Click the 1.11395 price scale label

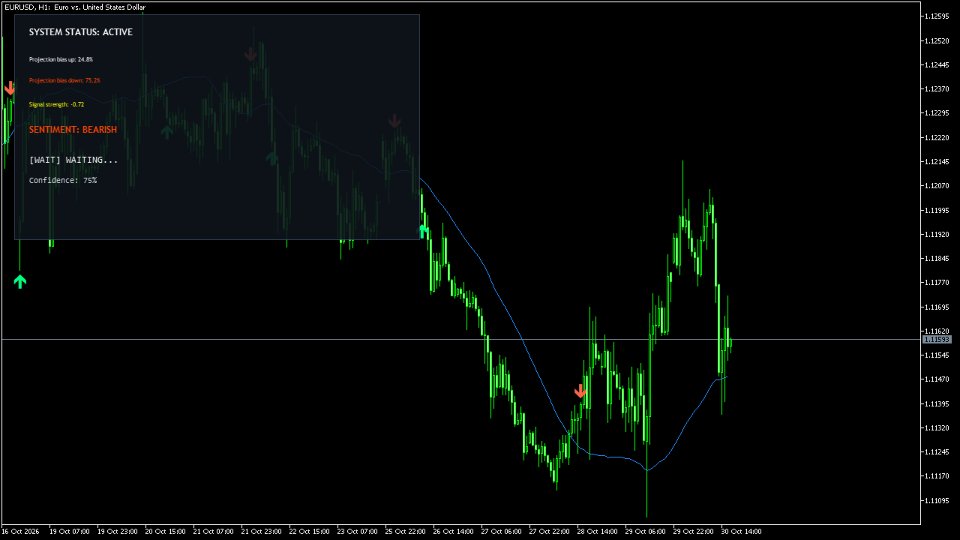click(x=936, y=404)
